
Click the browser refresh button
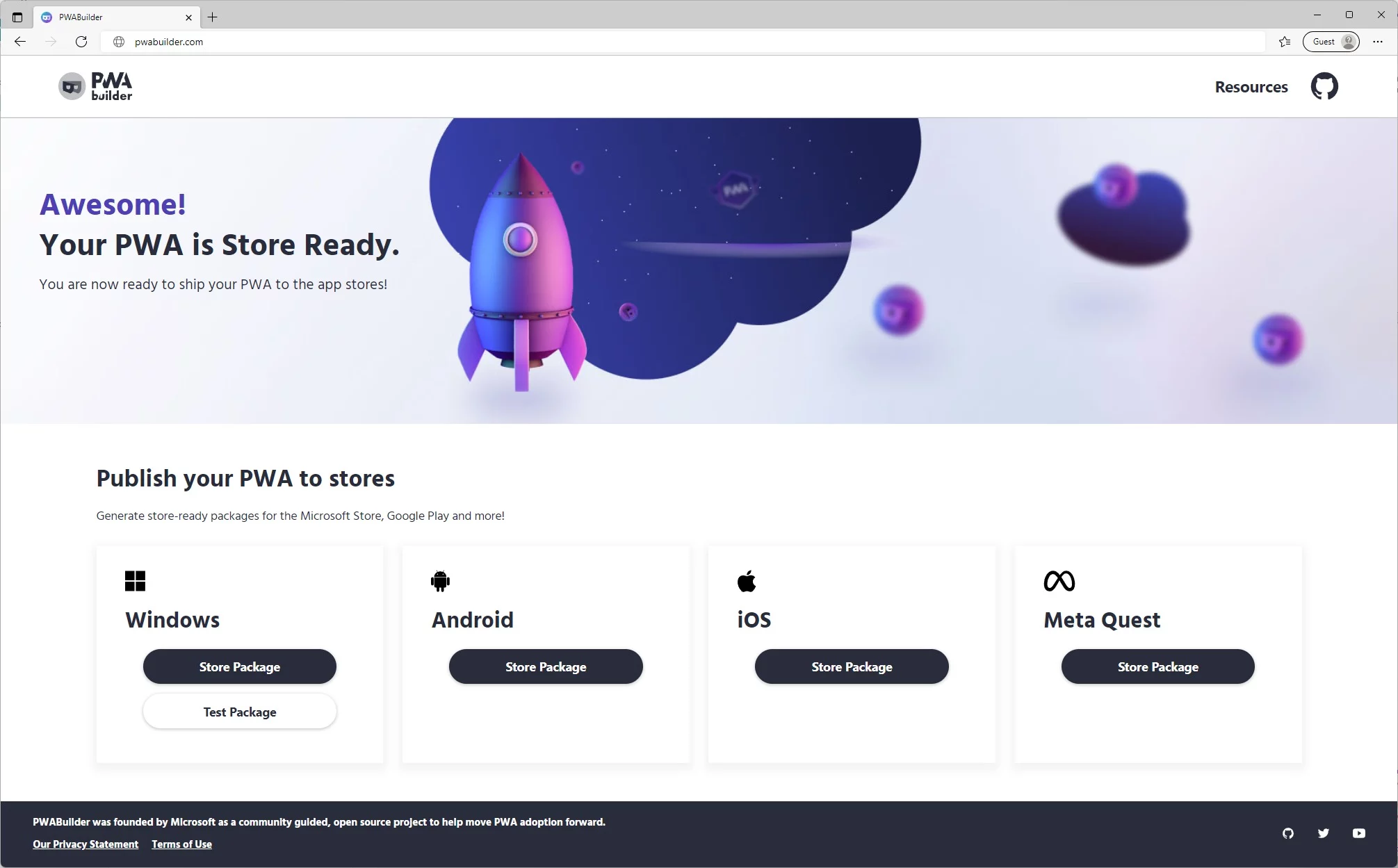click(x=82, y=41)
